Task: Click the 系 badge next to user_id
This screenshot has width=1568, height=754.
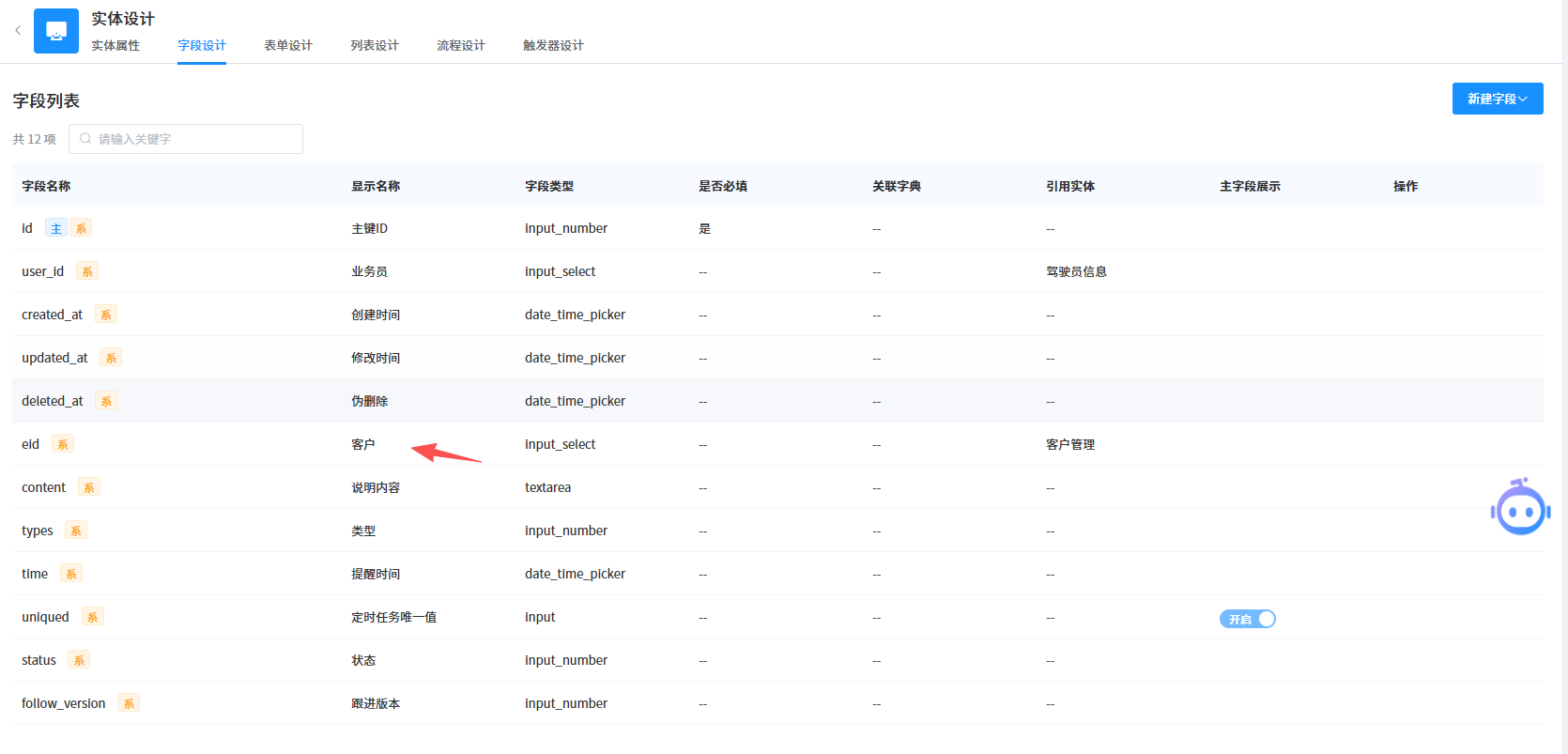Action: 87,271
